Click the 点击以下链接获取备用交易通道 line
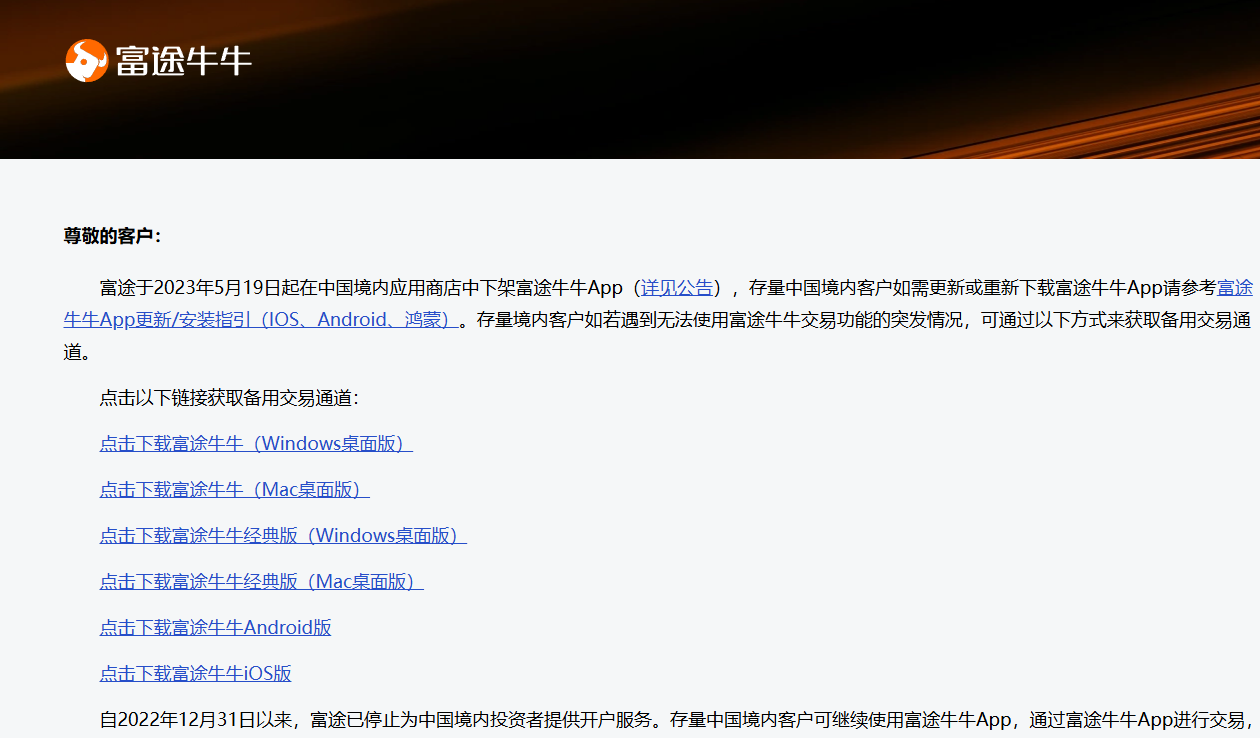This screenshot has height=738, width=1260. click(229, 397)
